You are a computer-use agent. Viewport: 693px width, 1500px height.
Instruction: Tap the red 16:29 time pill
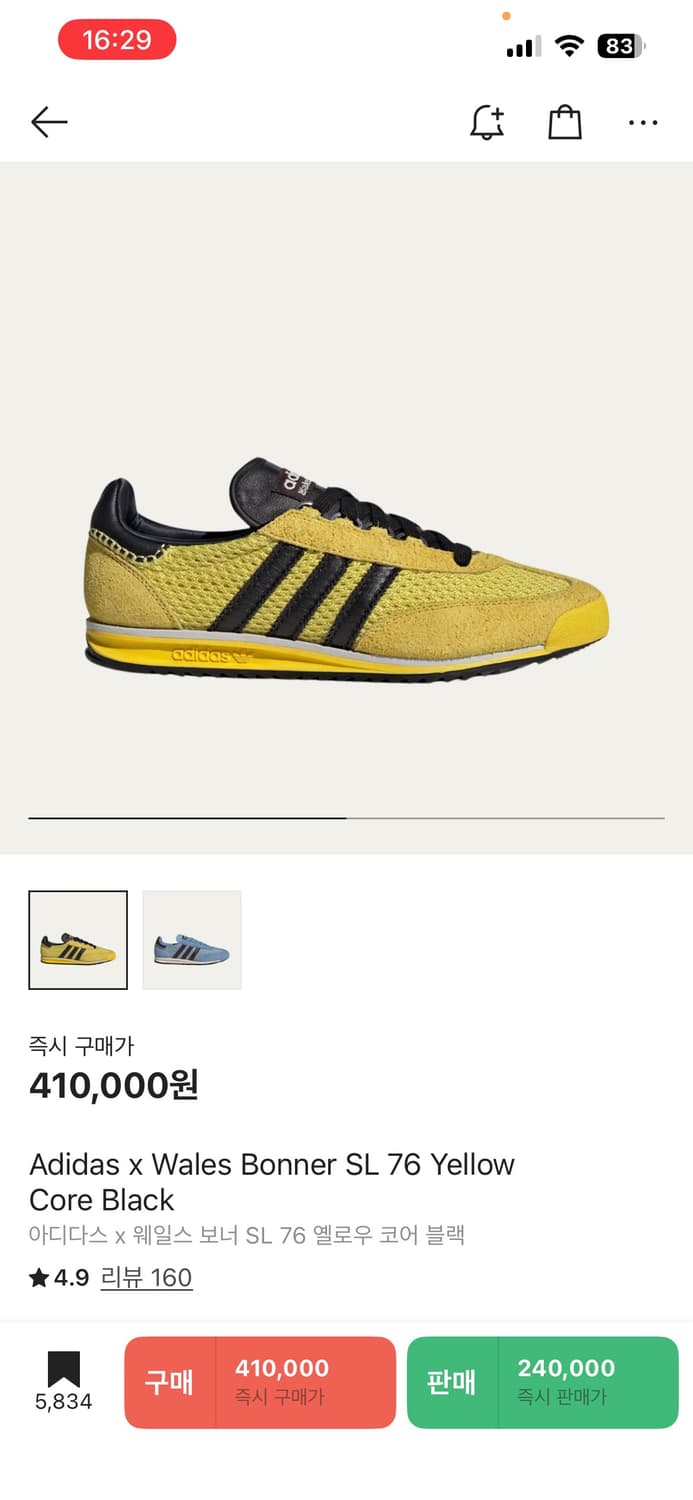point(117,40)
